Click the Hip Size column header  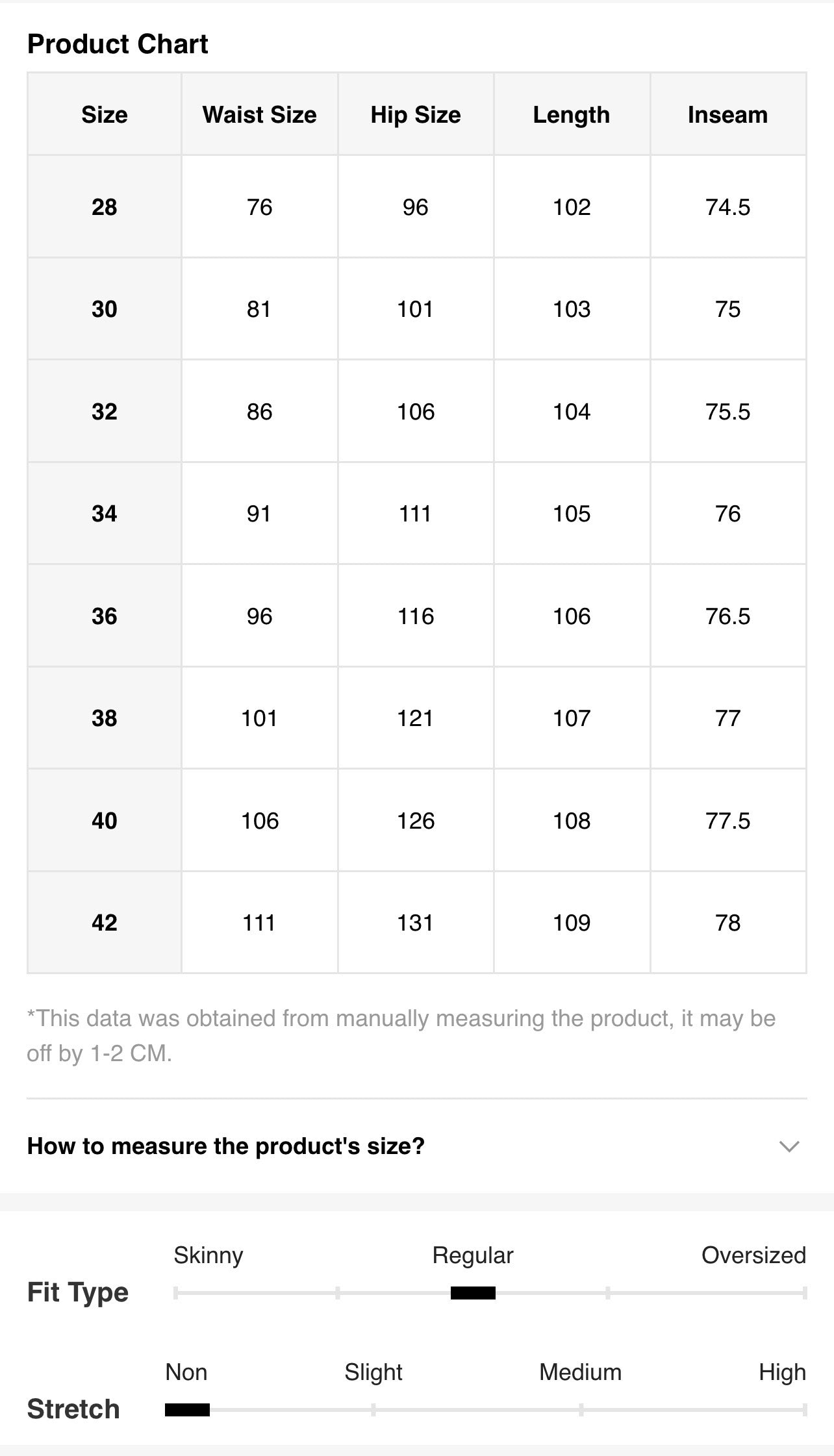[x=416, y=115]
